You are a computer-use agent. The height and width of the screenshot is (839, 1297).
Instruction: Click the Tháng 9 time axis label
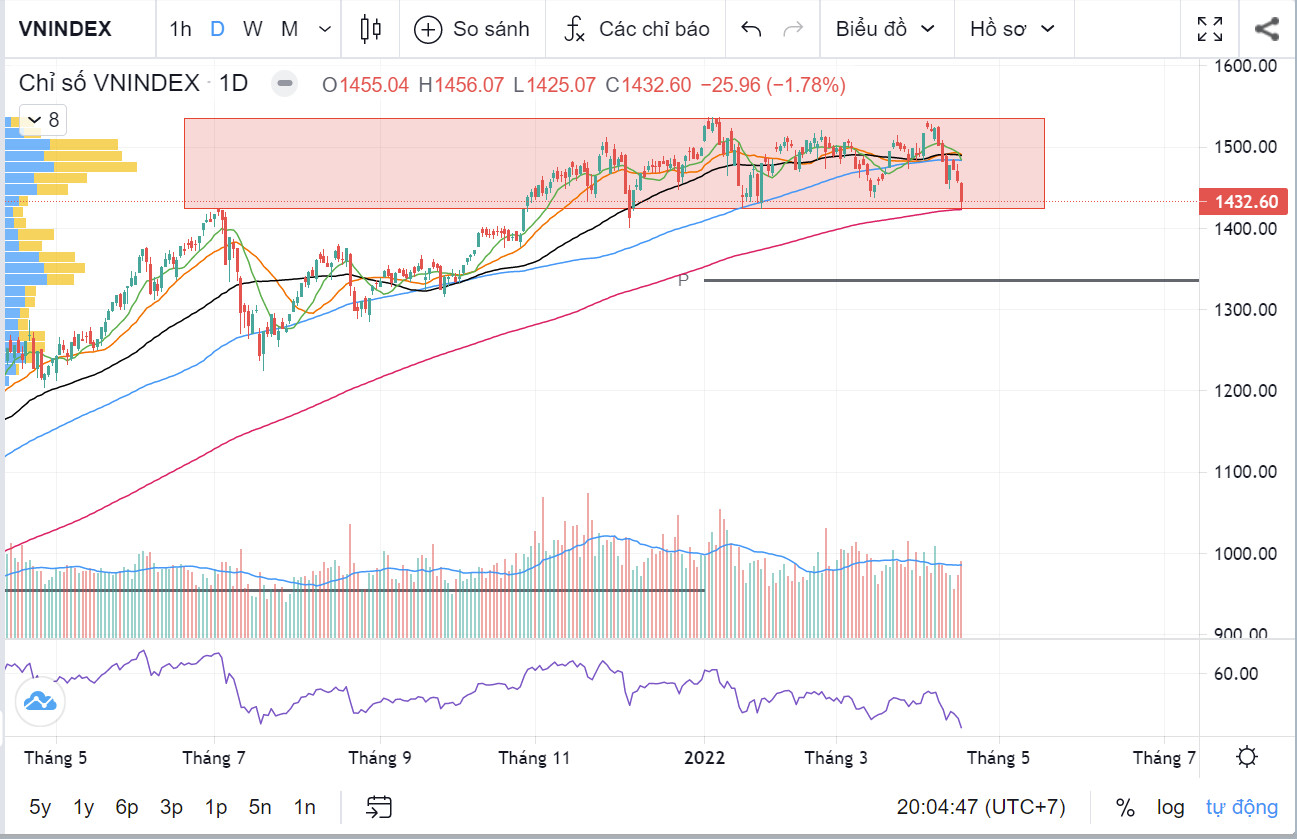379,757
